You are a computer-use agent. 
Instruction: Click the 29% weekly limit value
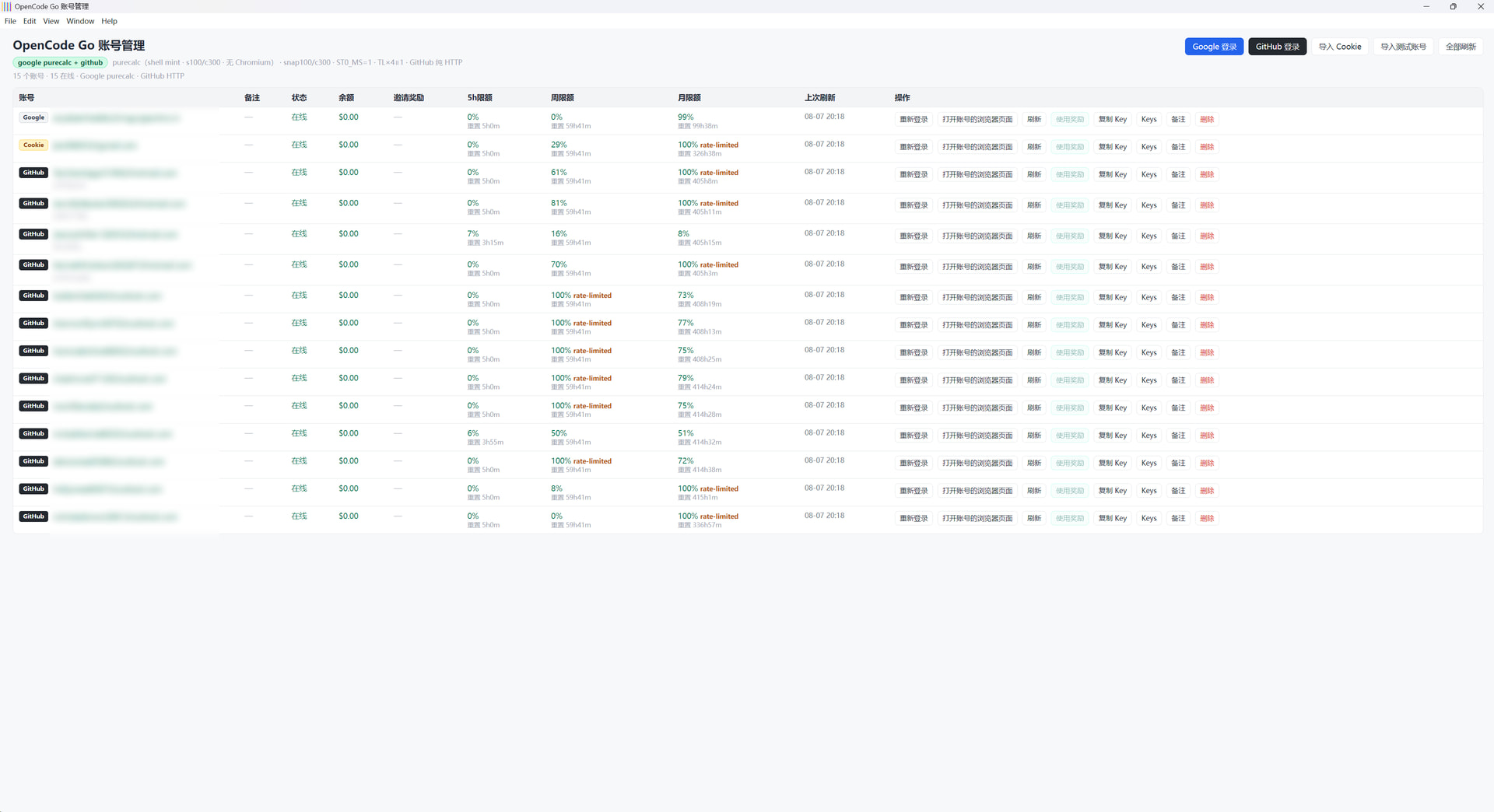[559, 145]
